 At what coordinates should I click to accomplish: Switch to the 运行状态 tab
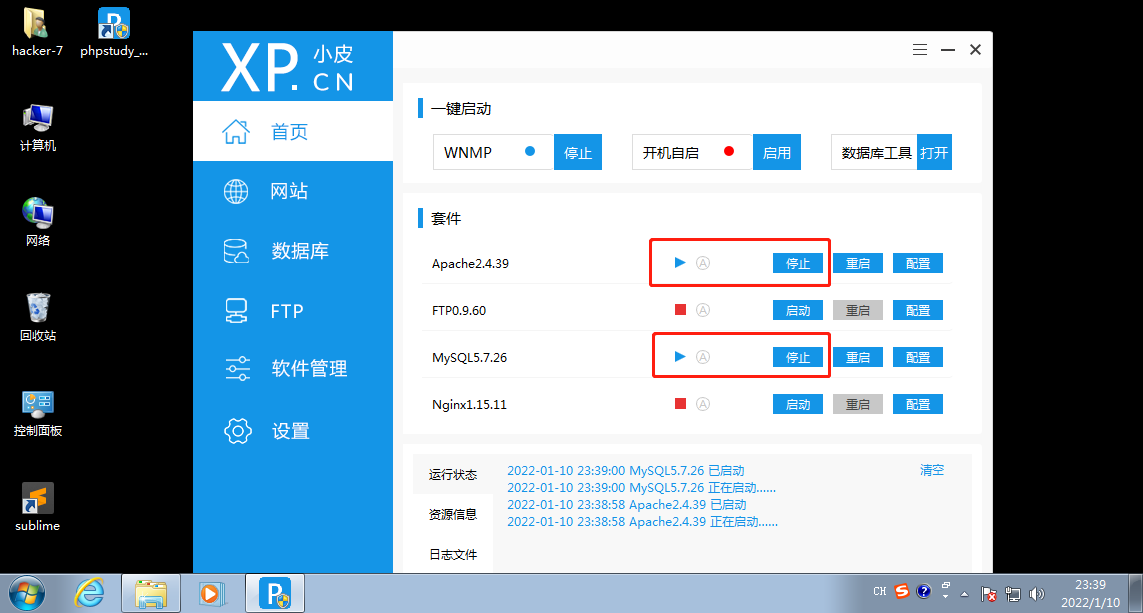pos(453,475)
